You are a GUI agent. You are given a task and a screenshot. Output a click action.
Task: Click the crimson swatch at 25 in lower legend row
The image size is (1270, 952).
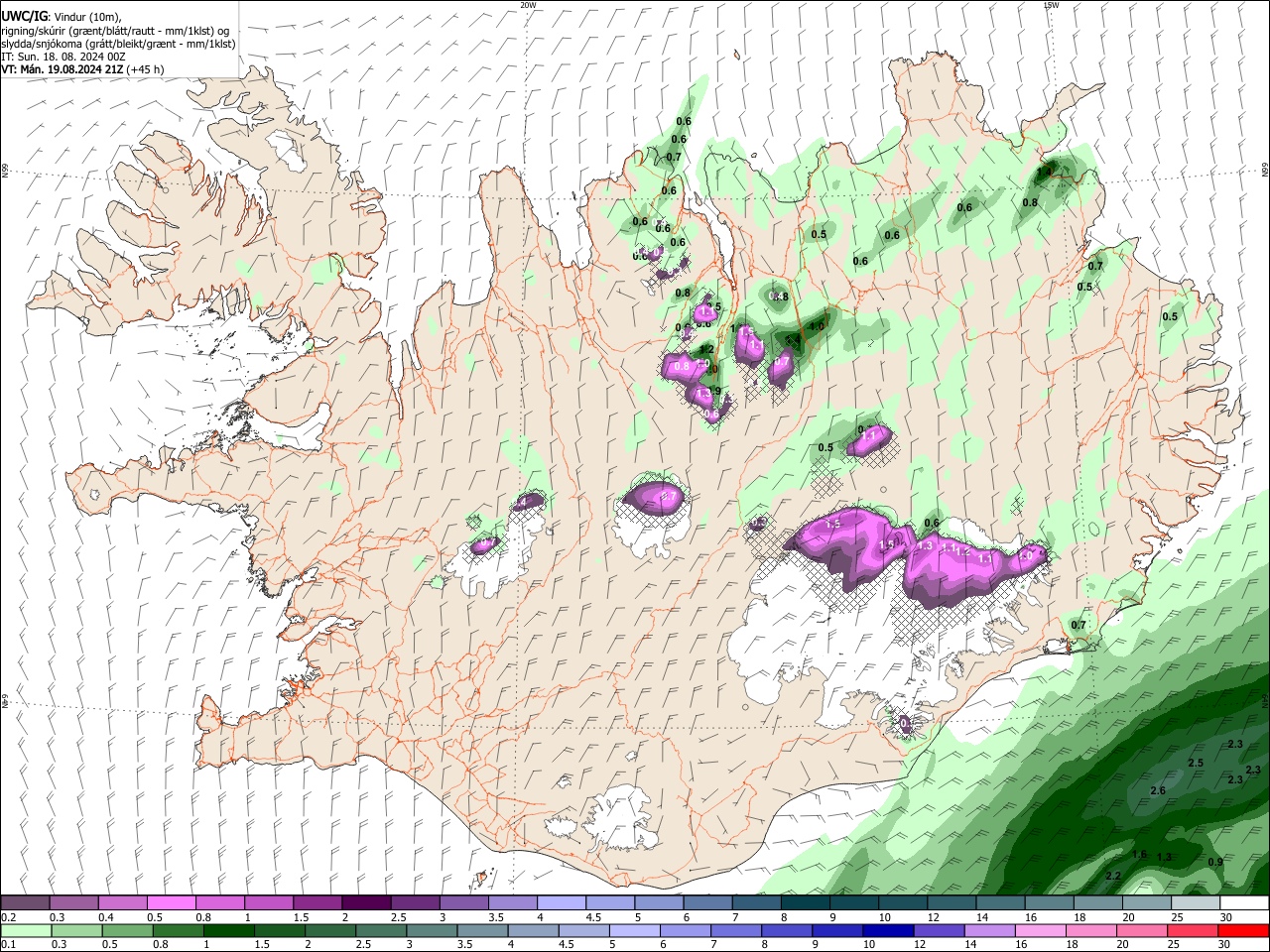pyautogui.click(x=1193, y=930)
